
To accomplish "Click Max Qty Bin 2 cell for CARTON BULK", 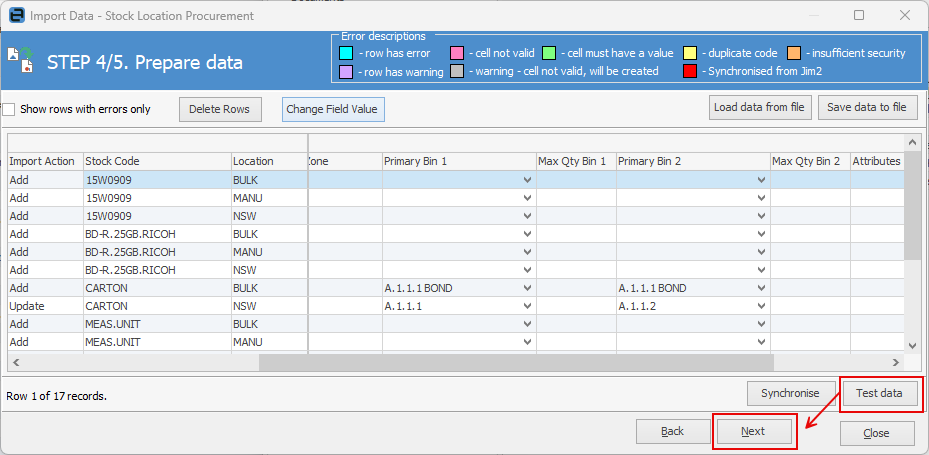I will click(811, 289).
